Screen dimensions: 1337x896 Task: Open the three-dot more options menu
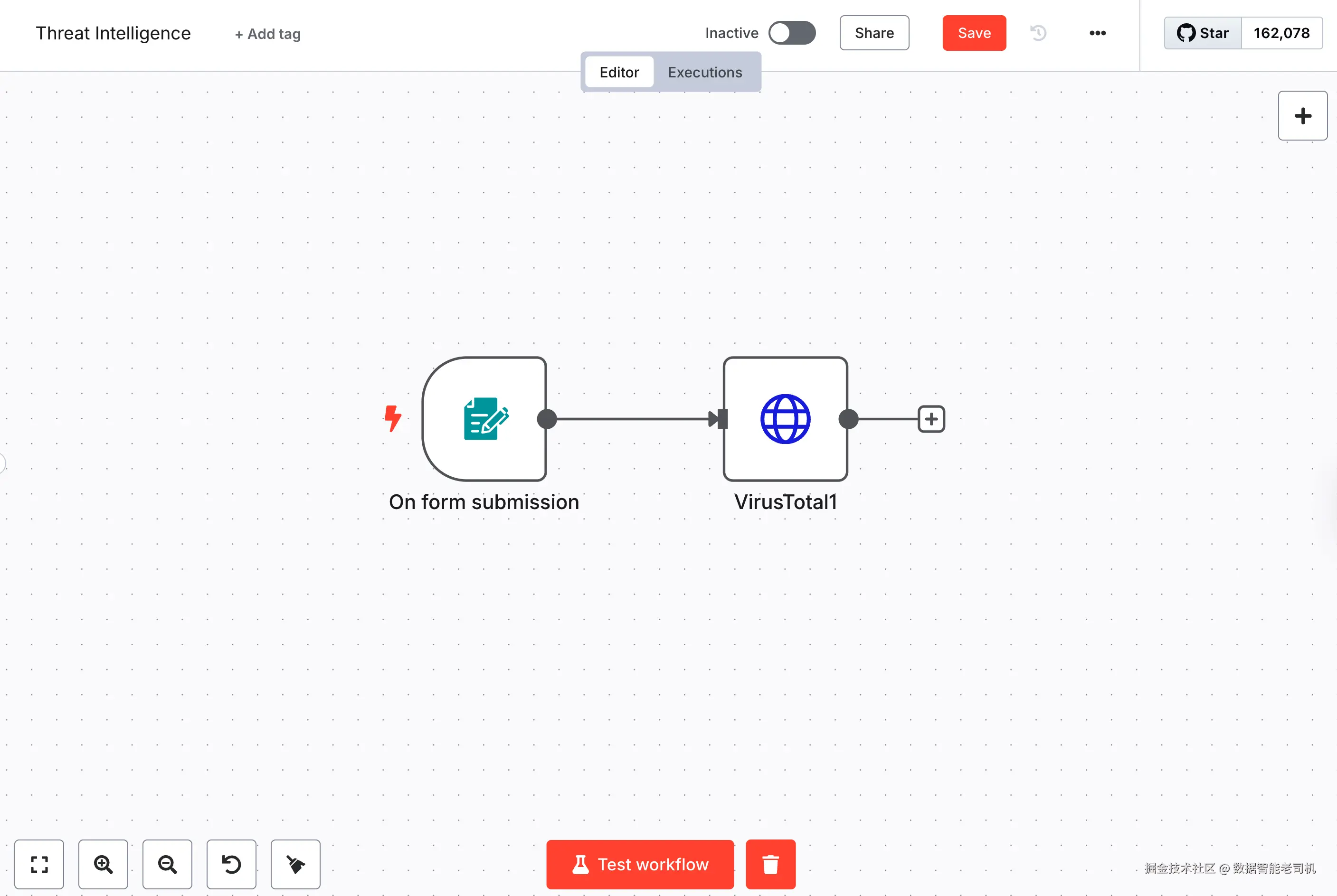1097,33
